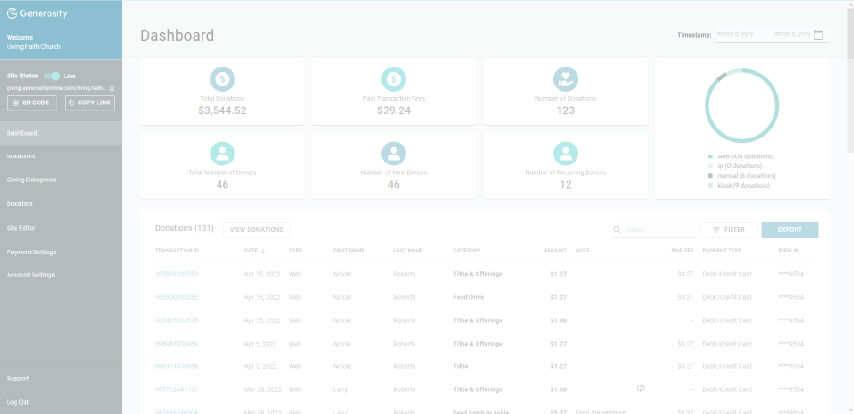Go to Payment Settings in the sidebar
854x414 pixels.
click(x=31, y=251)
